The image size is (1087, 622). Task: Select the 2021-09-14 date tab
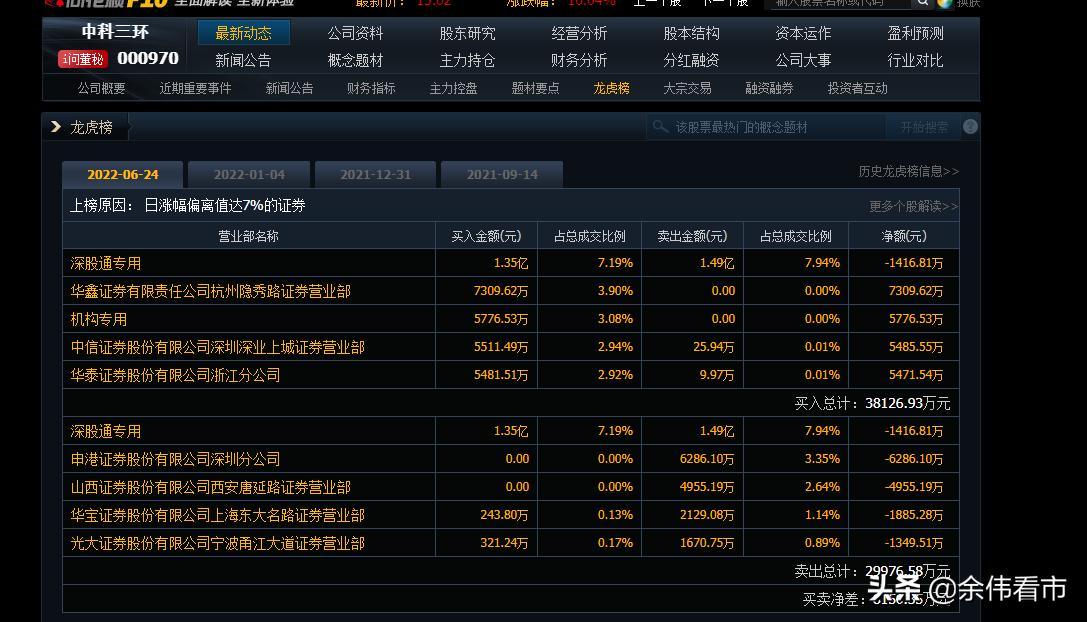(x=502, y=175)
